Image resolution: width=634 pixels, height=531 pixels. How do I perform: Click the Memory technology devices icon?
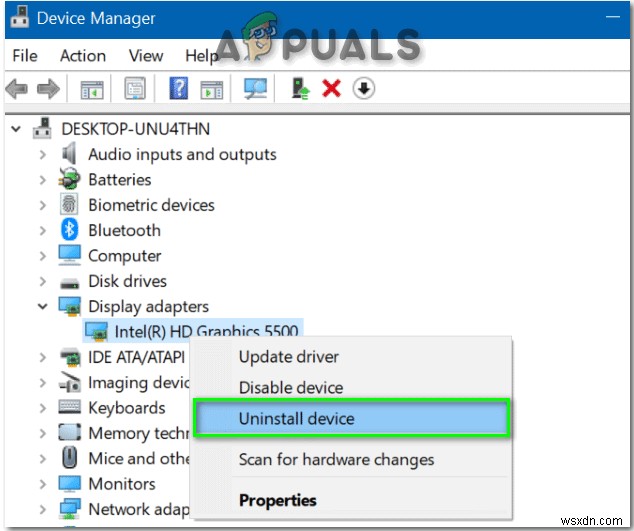coord(70,432)
